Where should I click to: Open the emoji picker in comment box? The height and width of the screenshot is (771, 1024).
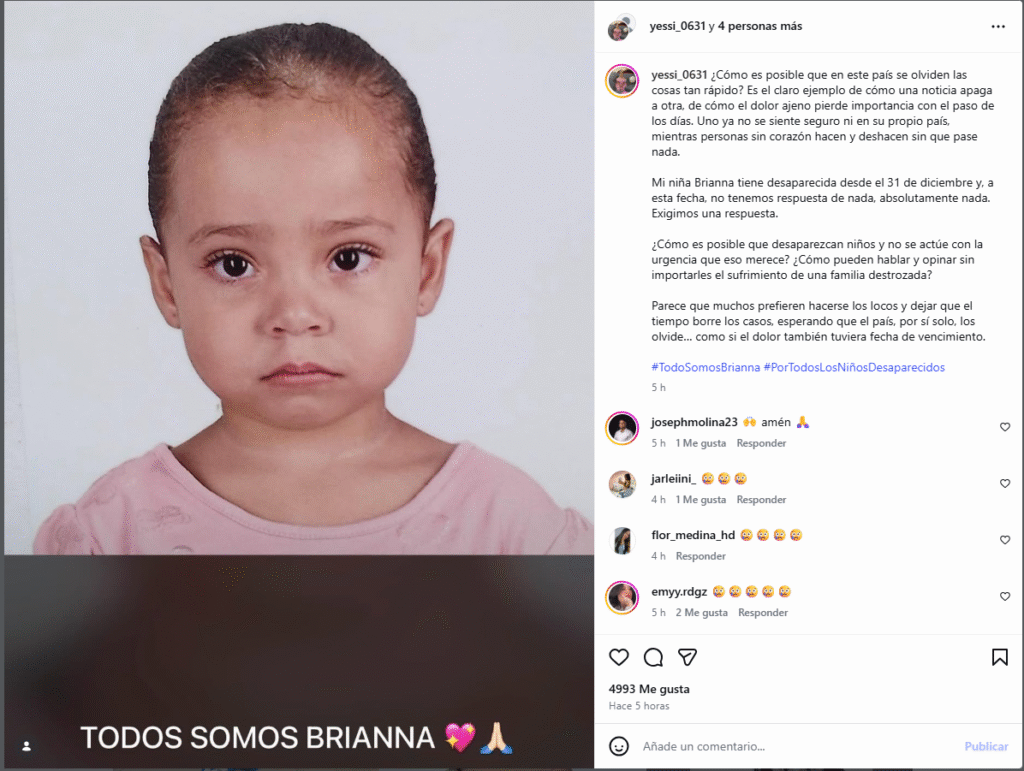(x=618, y=746)
